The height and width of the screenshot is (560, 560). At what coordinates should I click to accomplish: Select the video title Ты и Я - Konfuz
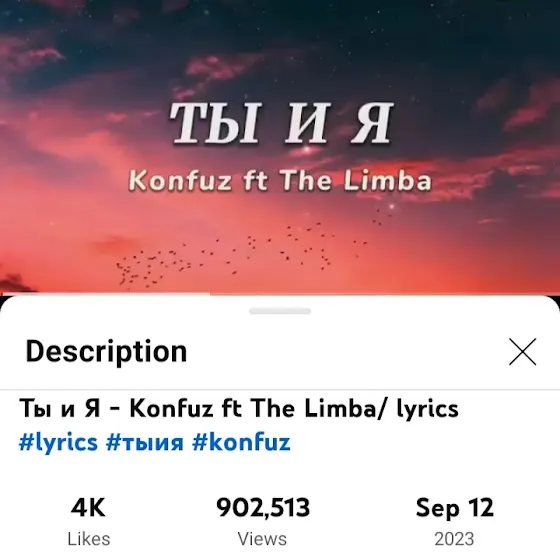click(x=116, y=408)
